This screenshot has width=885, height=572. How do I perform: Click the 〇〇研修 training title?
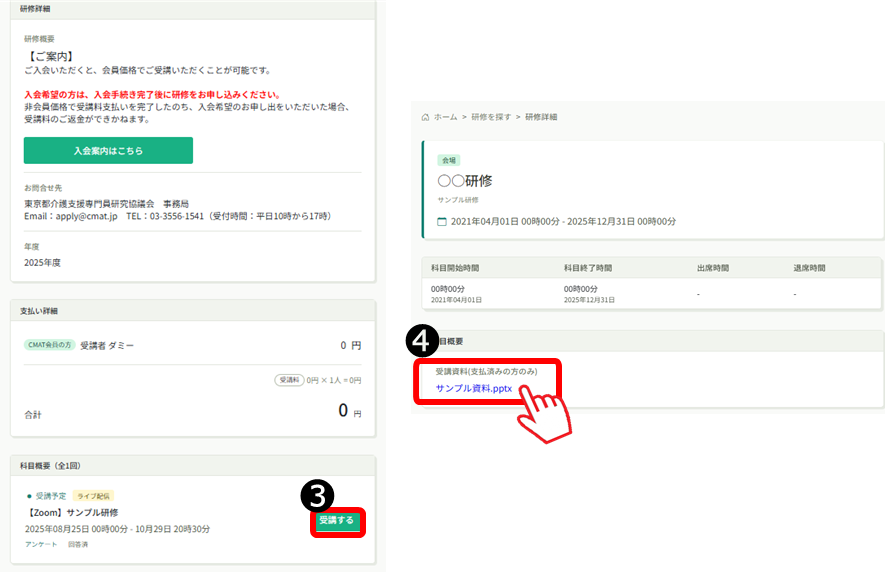pos(465,181)
